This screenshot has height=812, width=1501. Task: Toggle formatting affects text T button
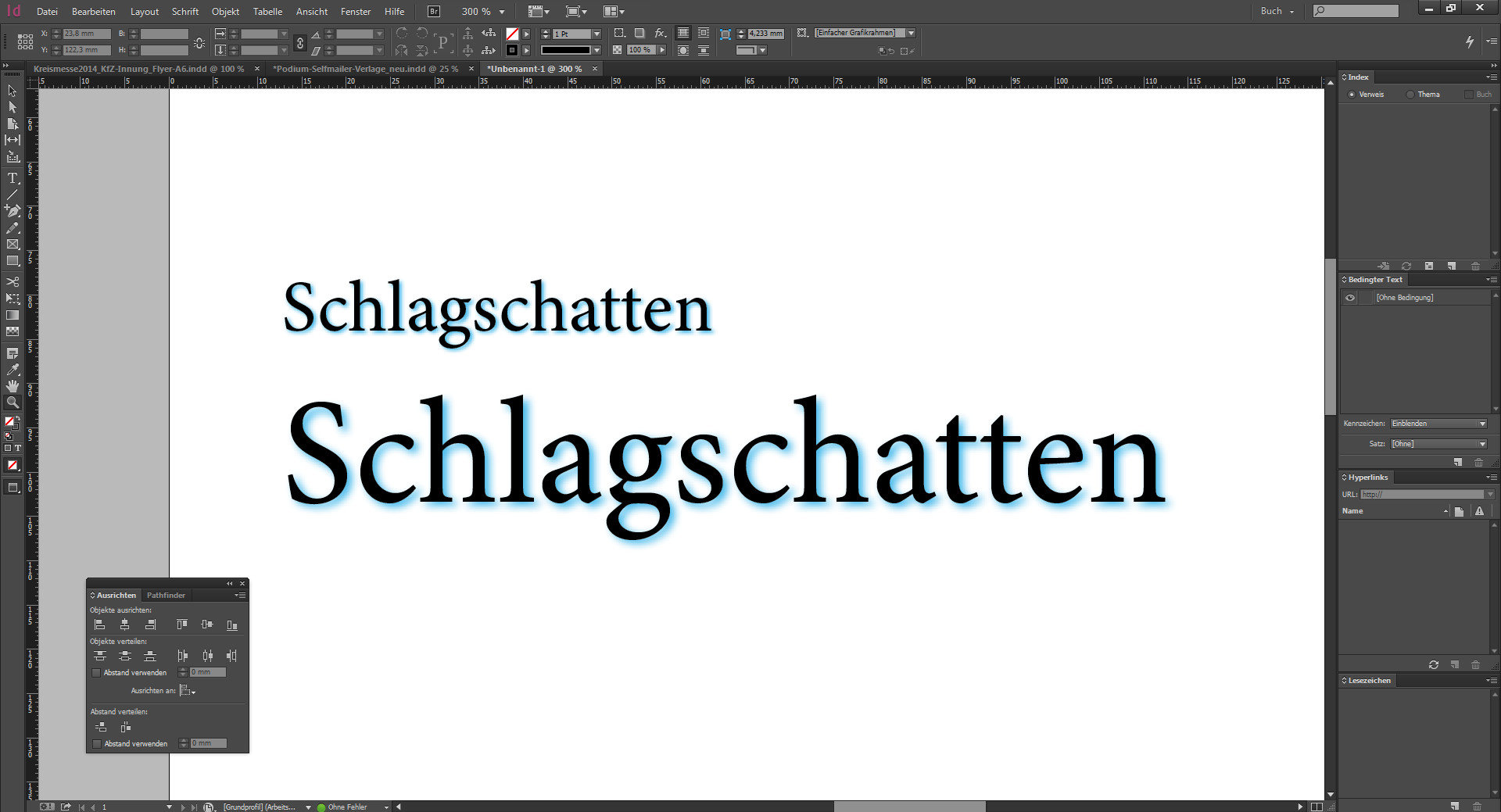[x=17, y=448]
